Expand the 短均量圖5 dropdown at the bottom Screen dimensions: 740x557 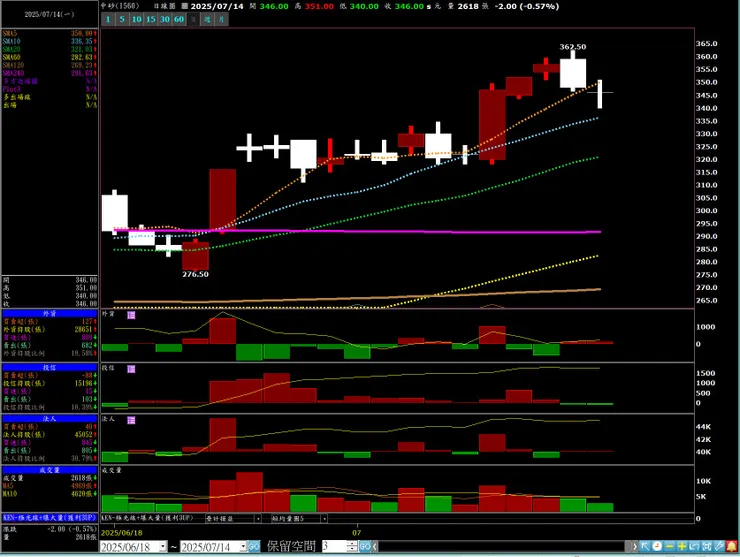(324, 518)
